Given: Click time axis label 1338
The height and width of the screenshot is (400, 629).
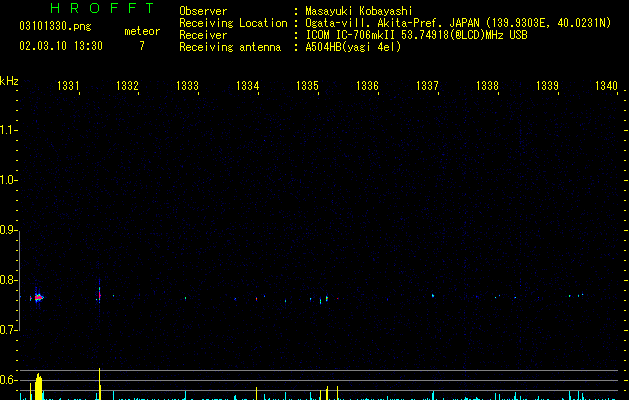Looking at the screenshot, I should [x=487, y=86].
